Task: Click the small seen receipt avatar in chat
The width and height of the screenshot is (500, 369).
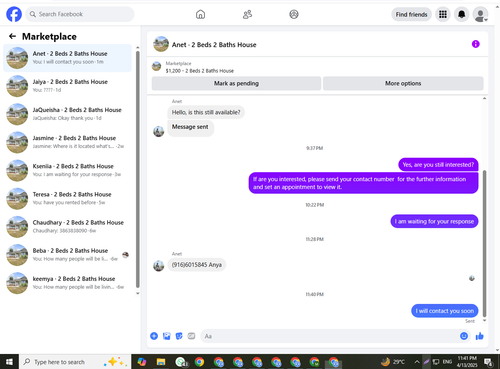Action: pos(472,278)
